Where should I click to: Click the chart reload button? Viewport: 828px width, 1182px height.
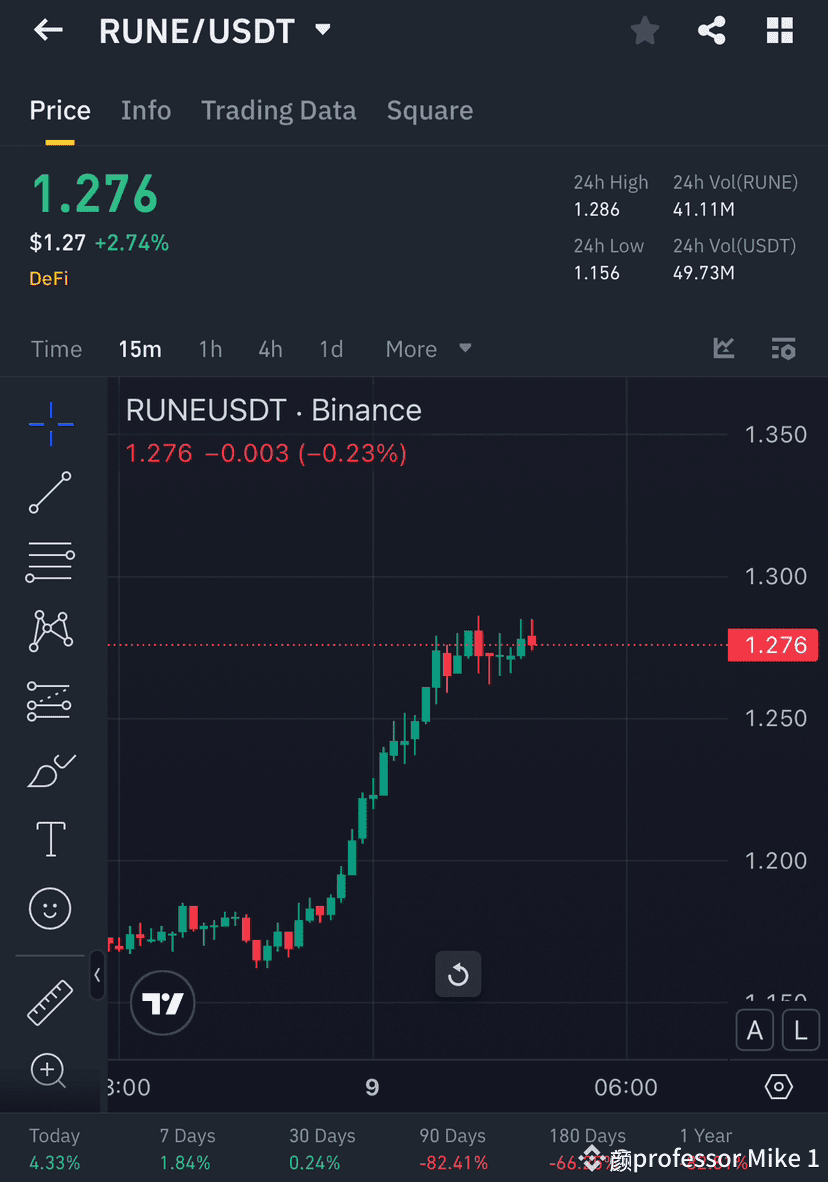click(458, 974)
